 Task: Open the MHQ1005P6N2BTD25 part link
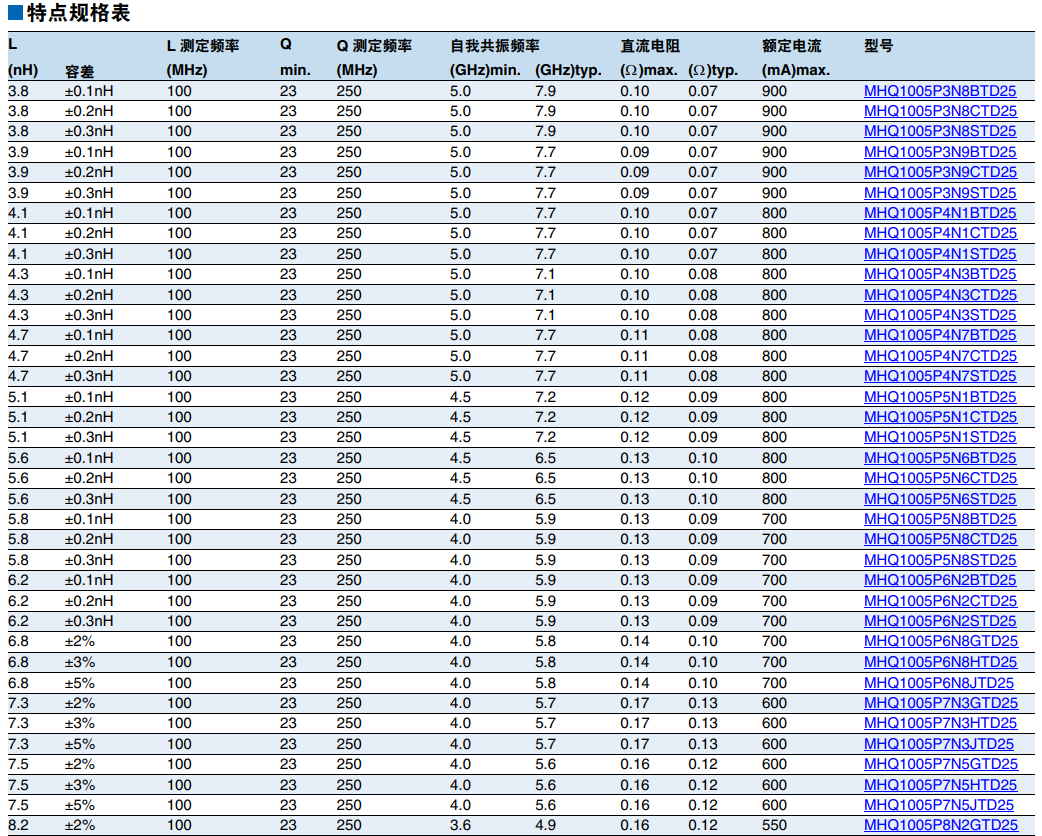click(940, 580)
